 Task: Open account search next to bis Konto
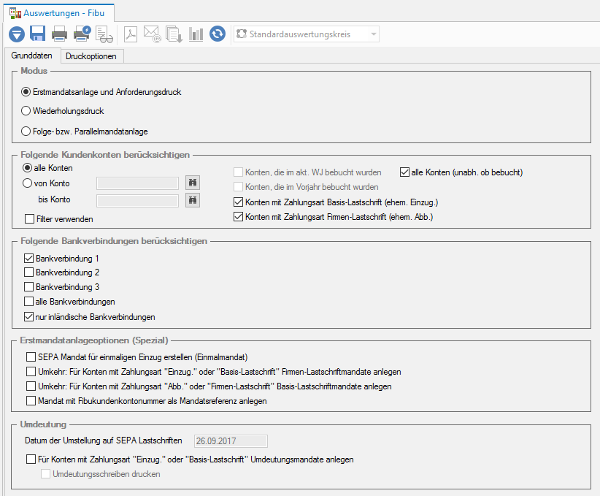[x=192, y=200]
